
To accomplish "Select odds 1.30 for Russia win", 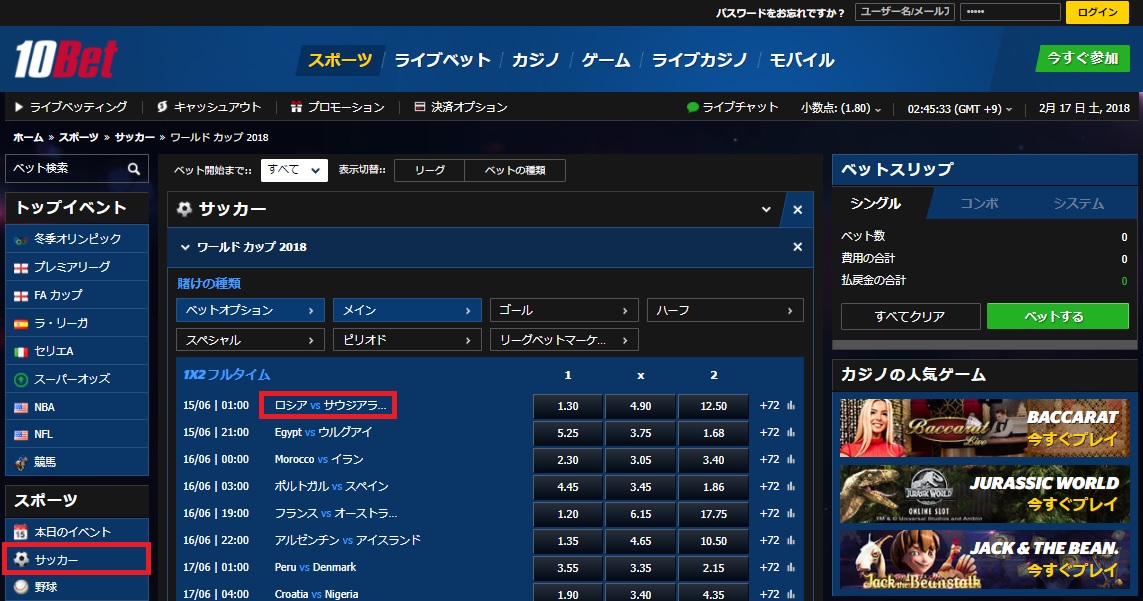I will click(568, 406).
